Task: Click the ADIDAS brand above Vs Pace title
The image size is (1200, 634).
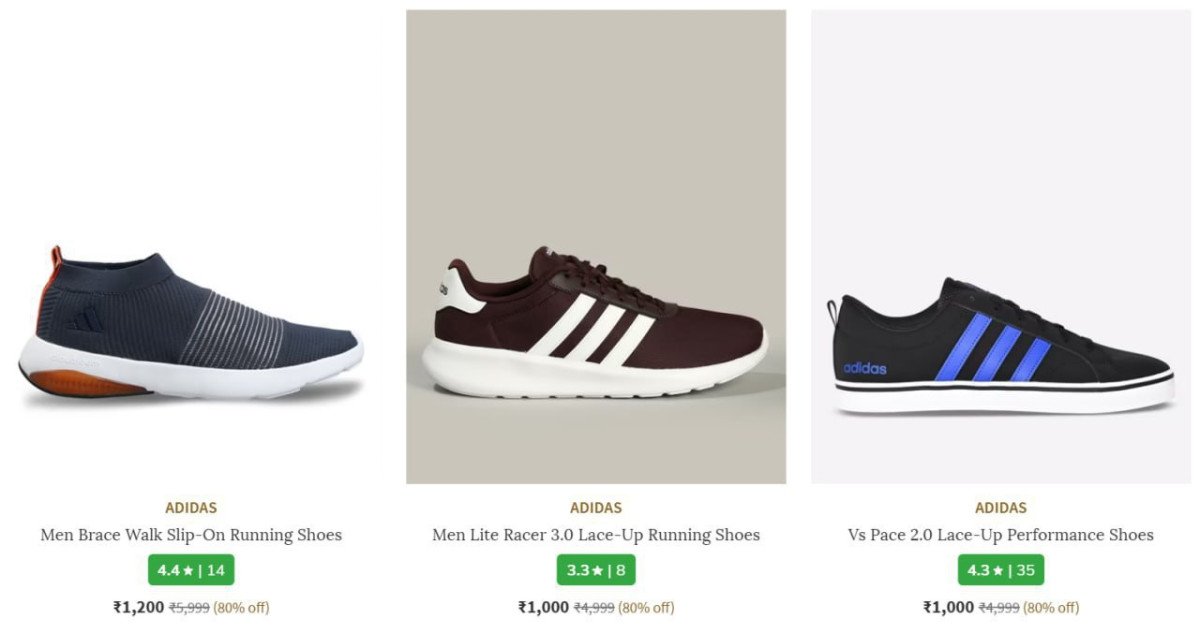Action: tap(1000, 508)
